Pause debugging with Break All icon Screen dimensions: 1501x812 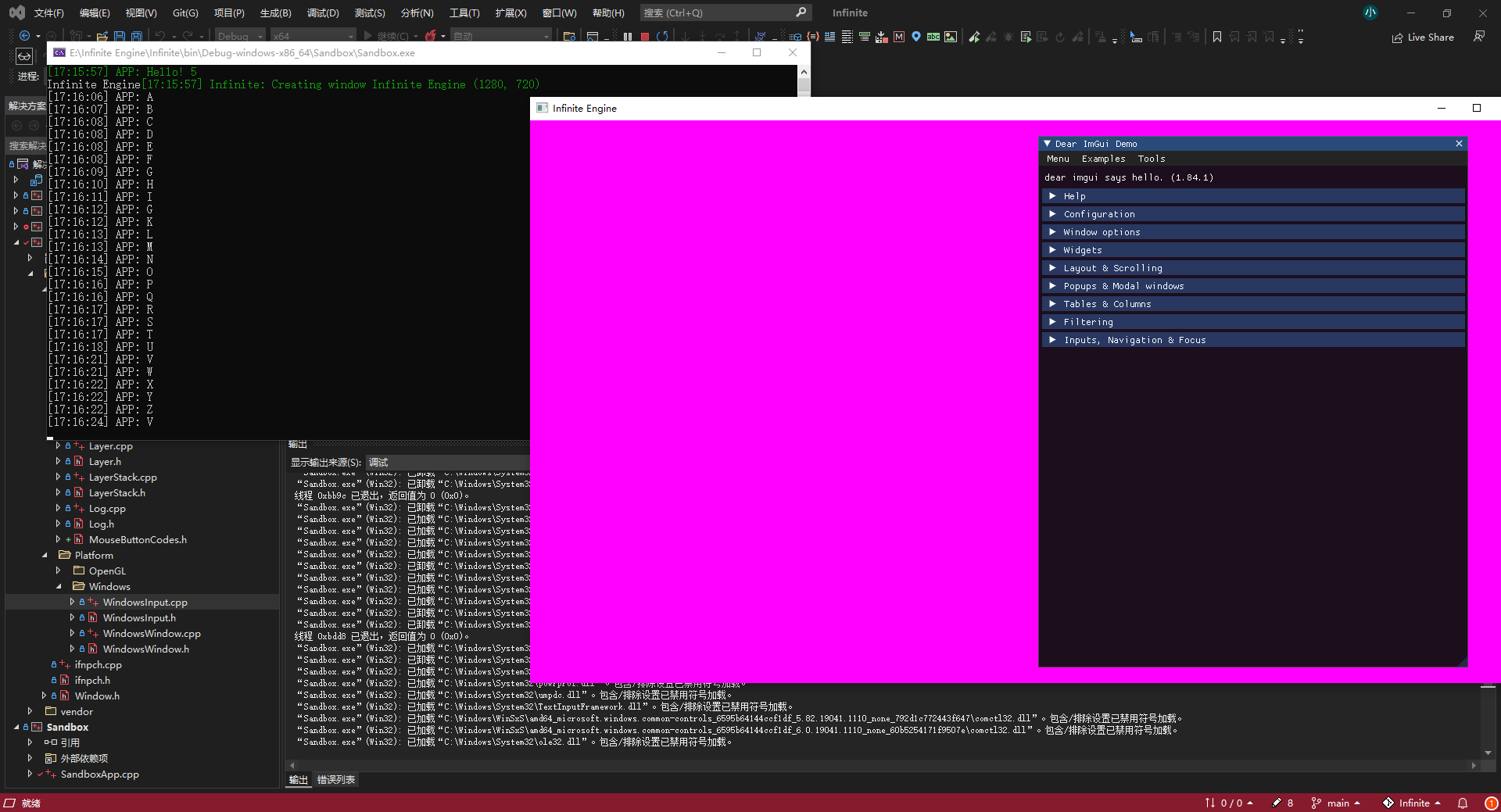tap(628, 37)
